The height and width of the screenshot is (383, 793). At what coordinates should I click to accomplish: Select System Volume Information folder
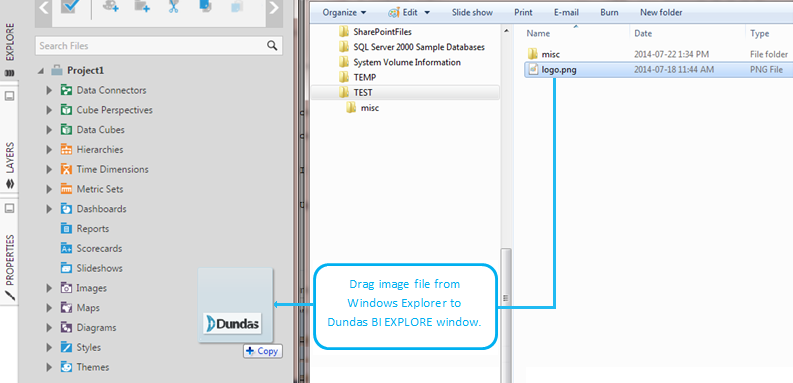coord(400,62)
